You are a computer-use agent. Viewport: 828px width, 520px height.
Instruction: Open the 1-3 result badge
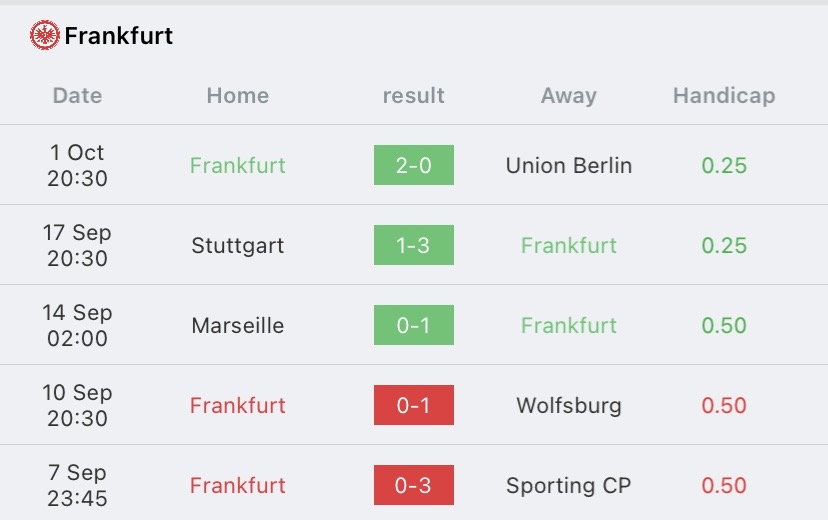pyautogui.click(x=414, y=245)
